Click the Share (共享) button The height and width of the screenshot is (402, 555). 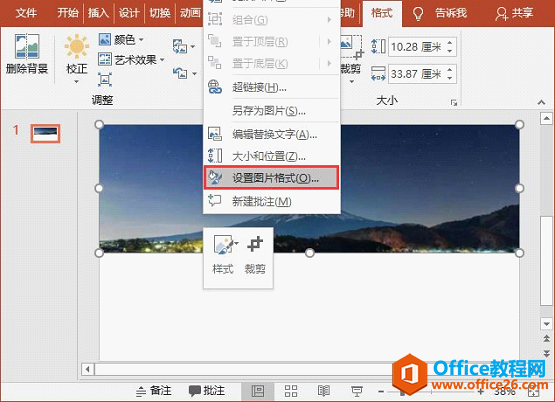[514, 13]
